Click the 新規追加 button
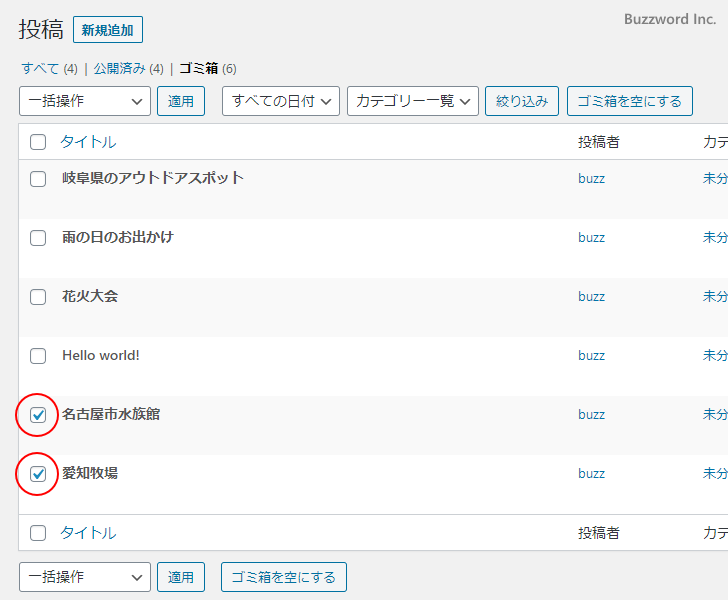The width and height of the screenshot is (728, 600). click(x=108, y=30)
